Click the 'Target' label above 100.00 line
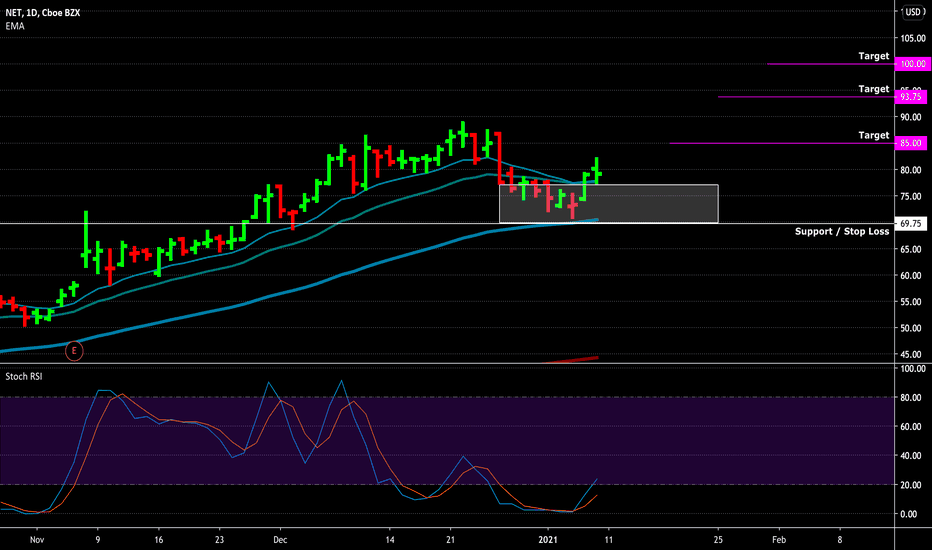Image resolution: width=932 pixels, height=550 pixels. coord(874,56)
